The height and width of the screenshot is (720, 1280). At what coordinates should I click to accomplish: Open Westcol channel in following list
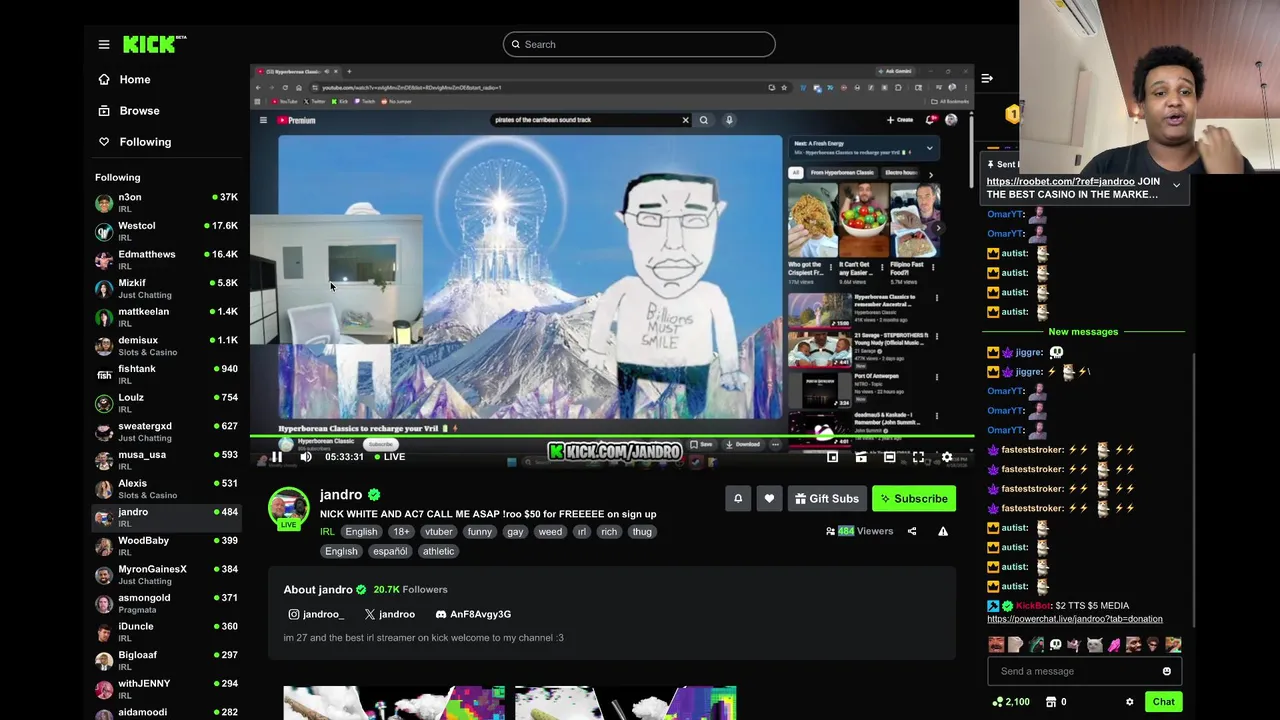167,231
